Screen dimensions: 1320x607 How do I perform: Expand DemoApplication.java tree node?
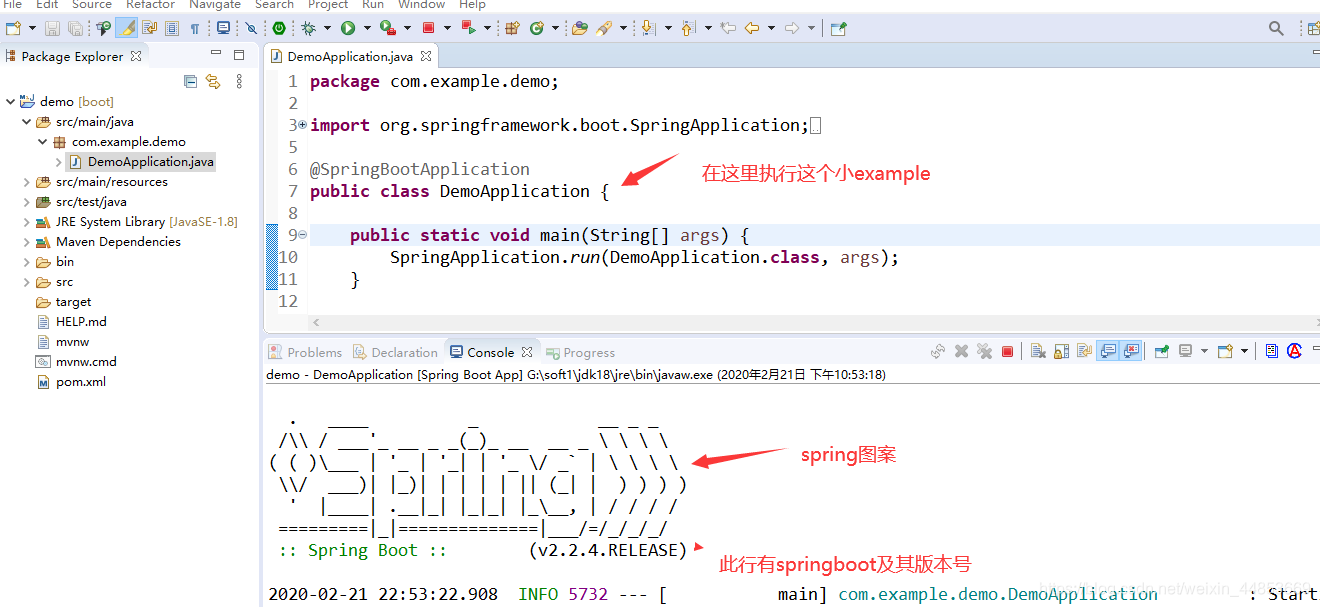pos(59,162)
